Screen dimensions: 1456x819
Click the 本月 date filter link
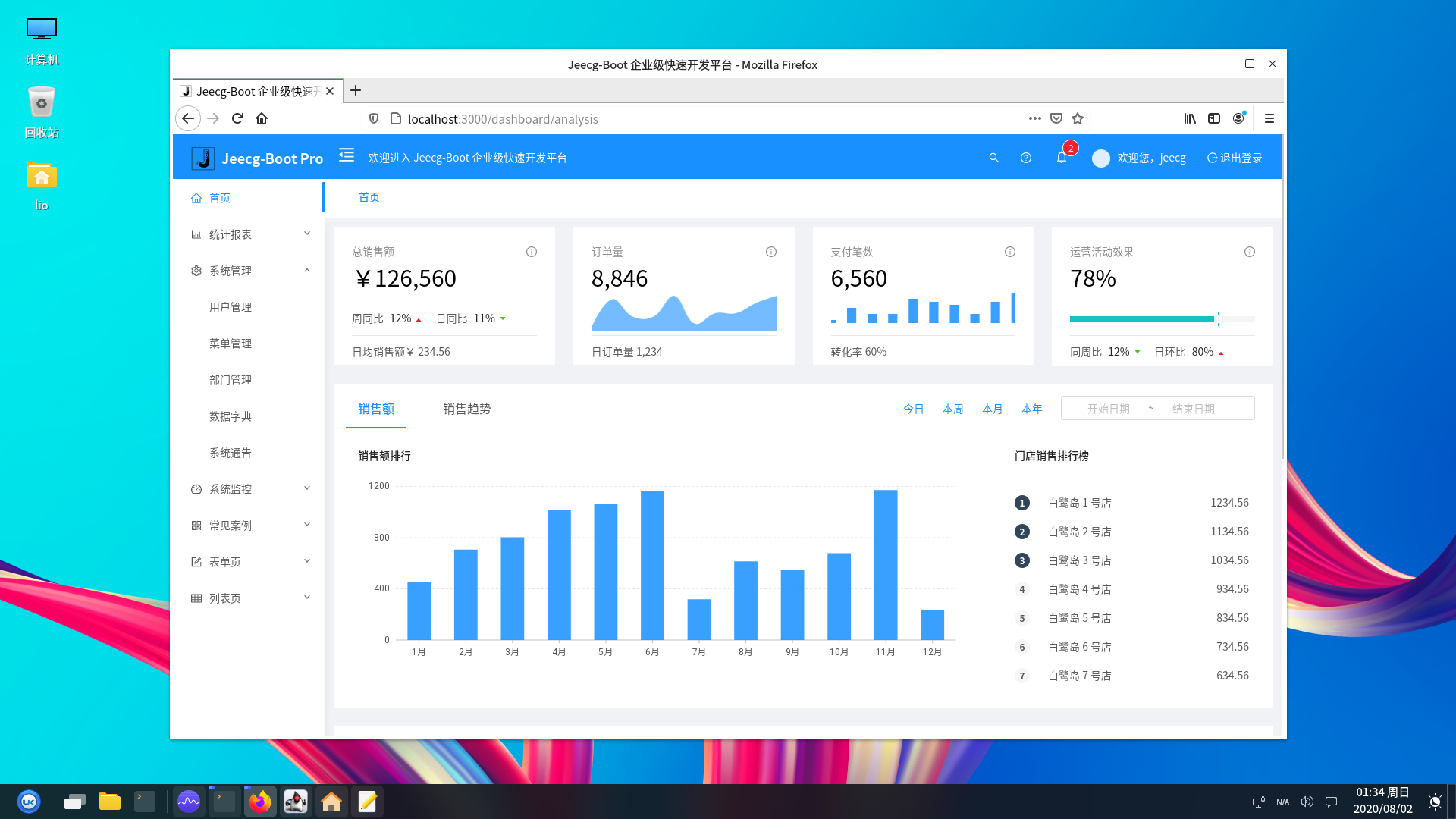992,409
